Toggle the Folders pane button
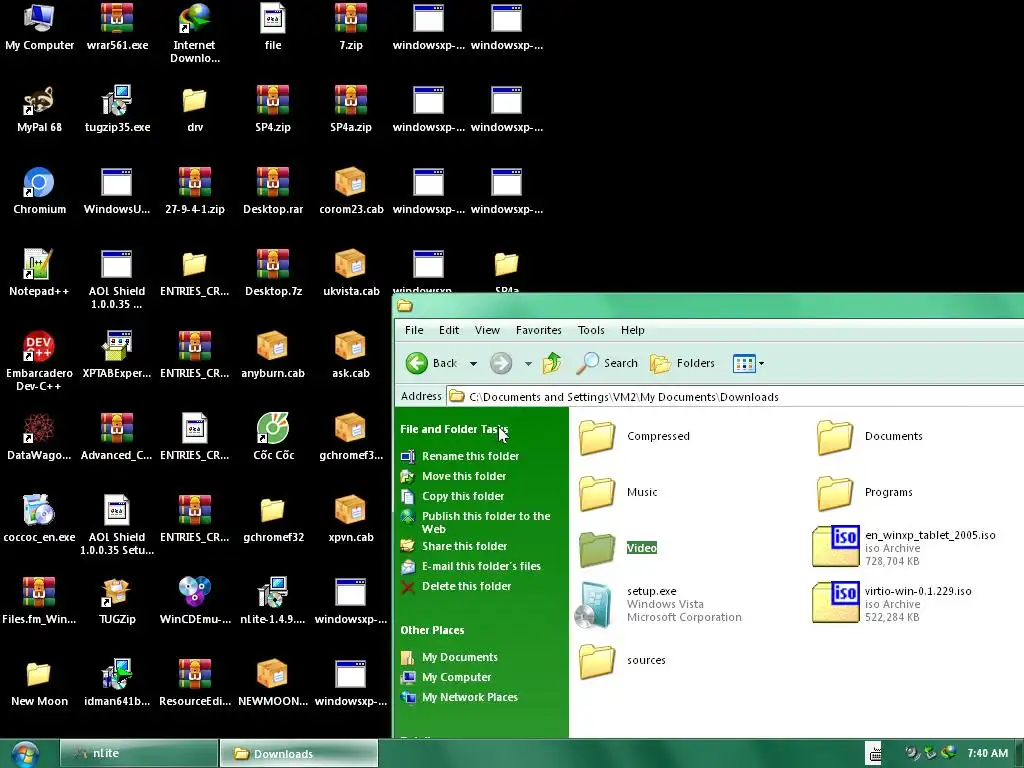1024x768 pixels. tap(682, 363)
